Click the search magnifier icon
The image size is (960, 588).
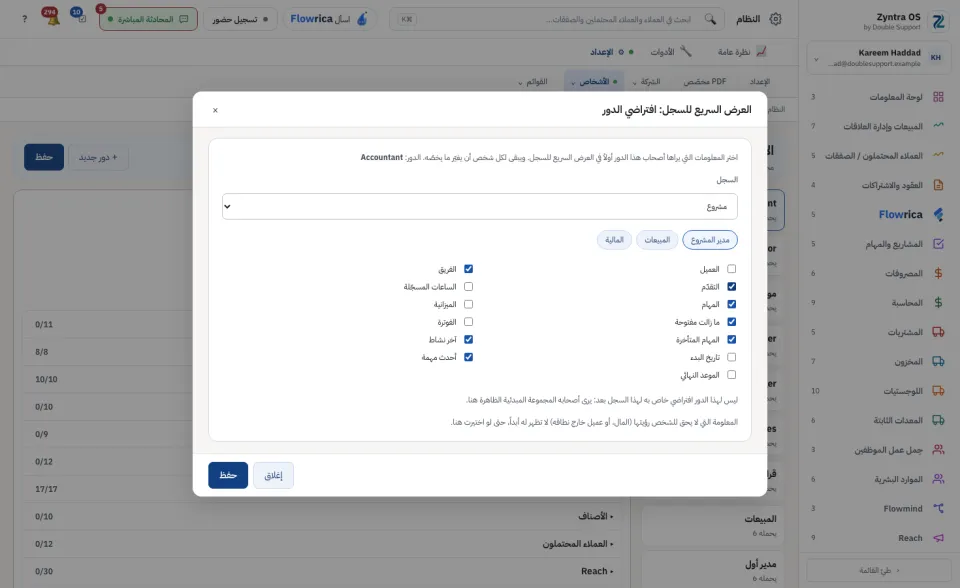coord(710,19)
